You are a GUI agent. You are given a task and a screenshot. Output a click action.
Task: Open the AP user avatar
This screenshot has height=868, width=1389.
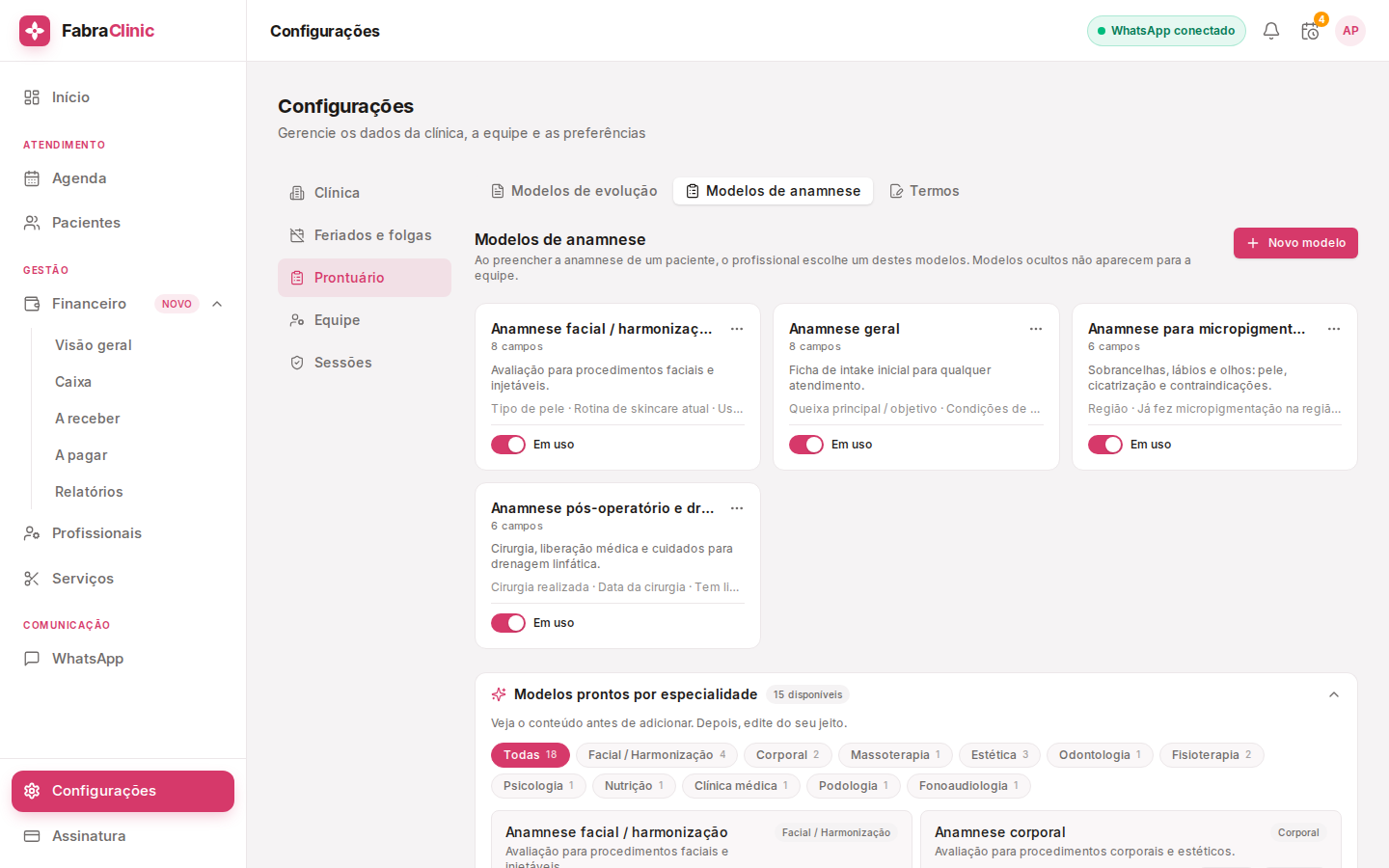click(x=1350, y=31)
